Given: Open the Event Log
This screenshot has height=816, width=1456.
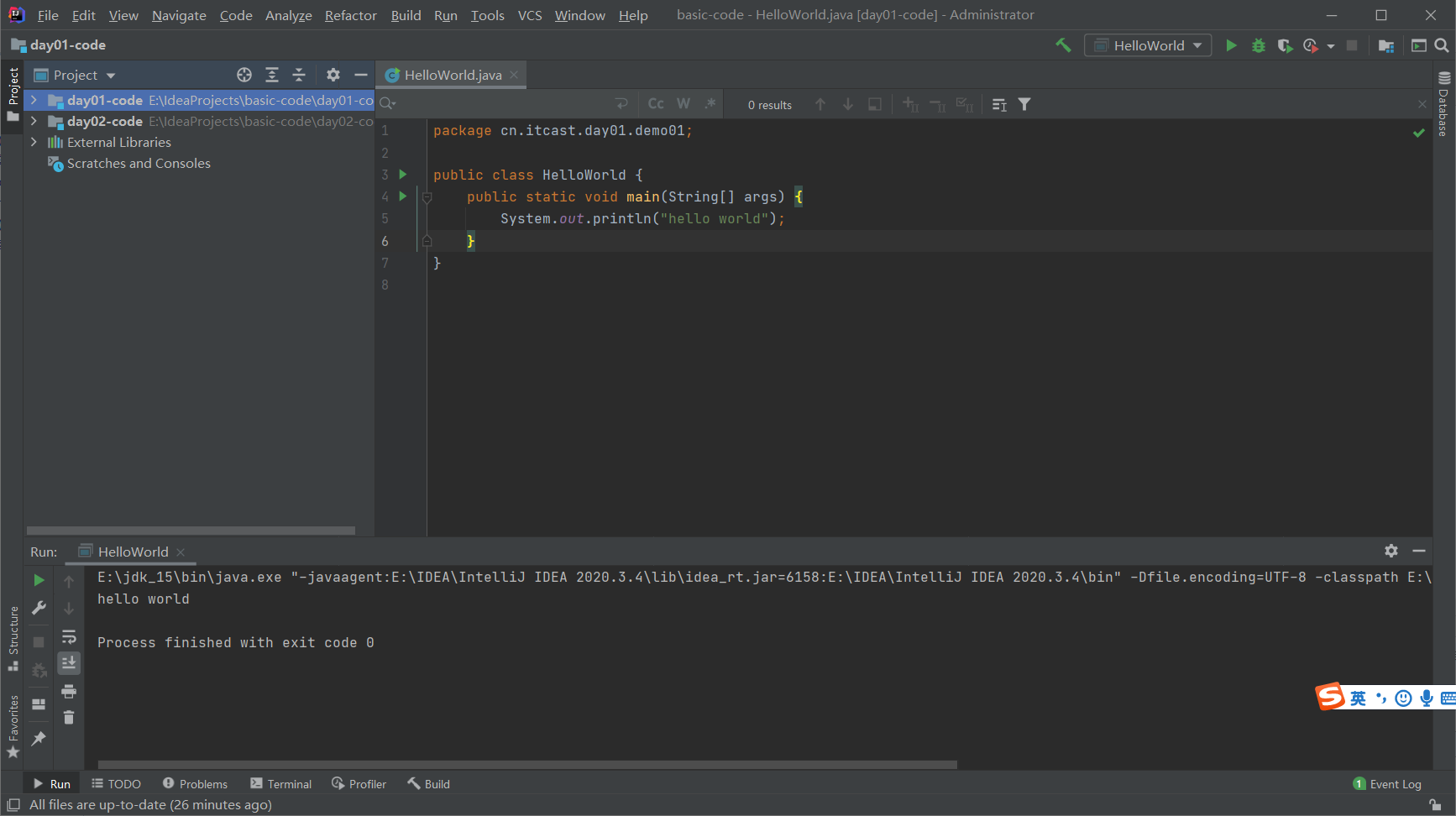Looking at the screenshot, I should pyautogui.click(x=1387, y=784).
